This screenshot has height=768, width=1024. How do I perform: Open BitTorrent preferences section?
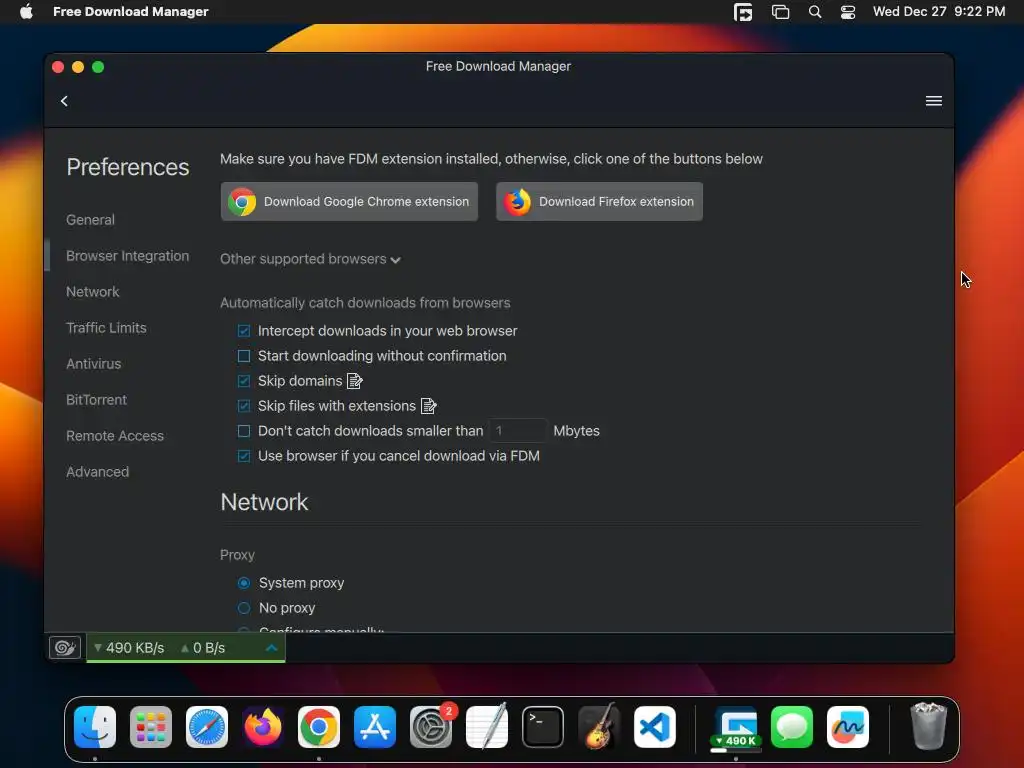96,400
